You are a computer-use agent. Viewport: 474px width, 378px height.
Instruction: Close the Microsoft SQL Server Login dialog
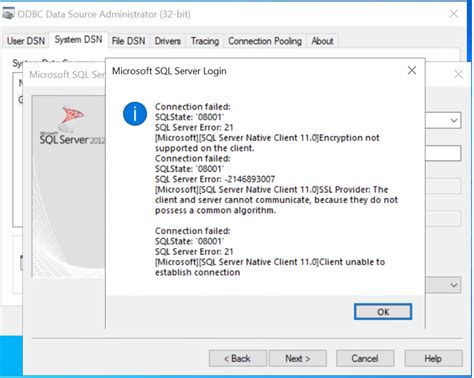pyautogui.click(x=412, y=70)
